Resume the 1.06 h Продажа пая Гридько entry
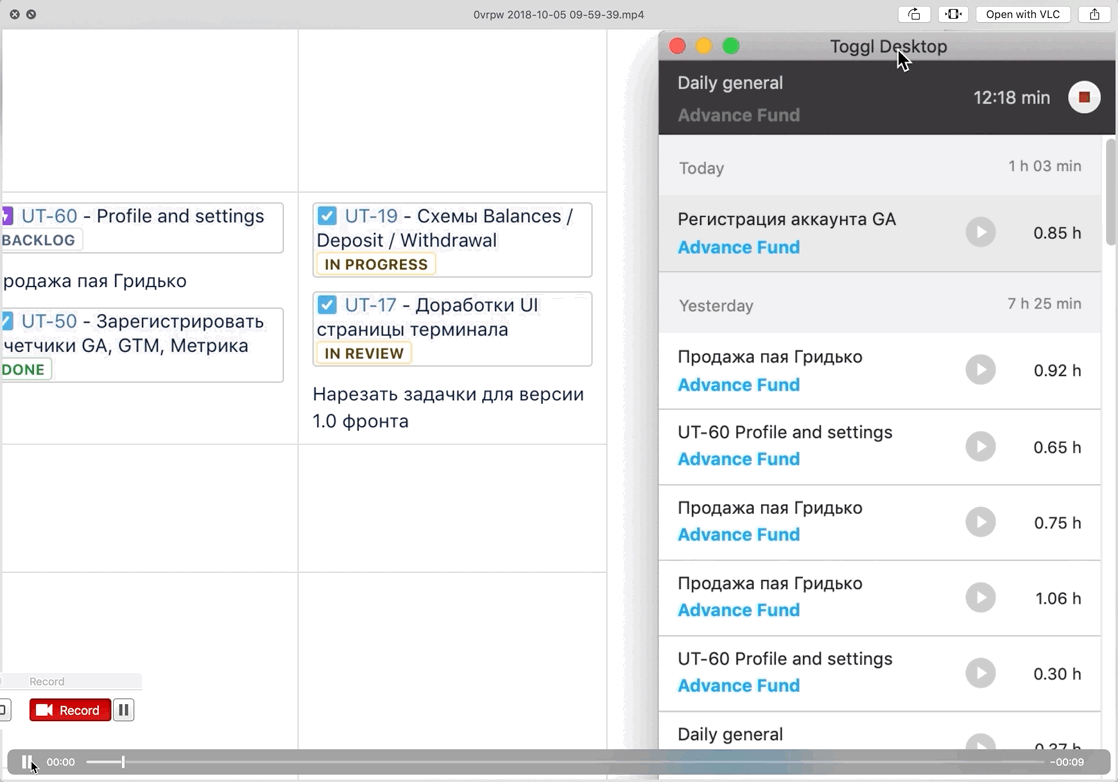This screenshot has width=1118, height=782. (x=980, y=597)
